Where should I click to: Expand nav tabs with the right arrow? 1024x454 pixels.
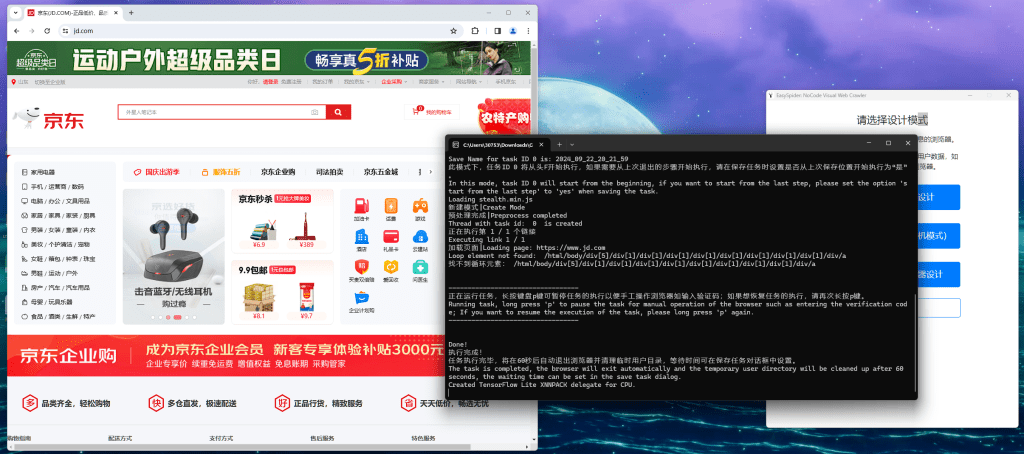pos(430,172)
